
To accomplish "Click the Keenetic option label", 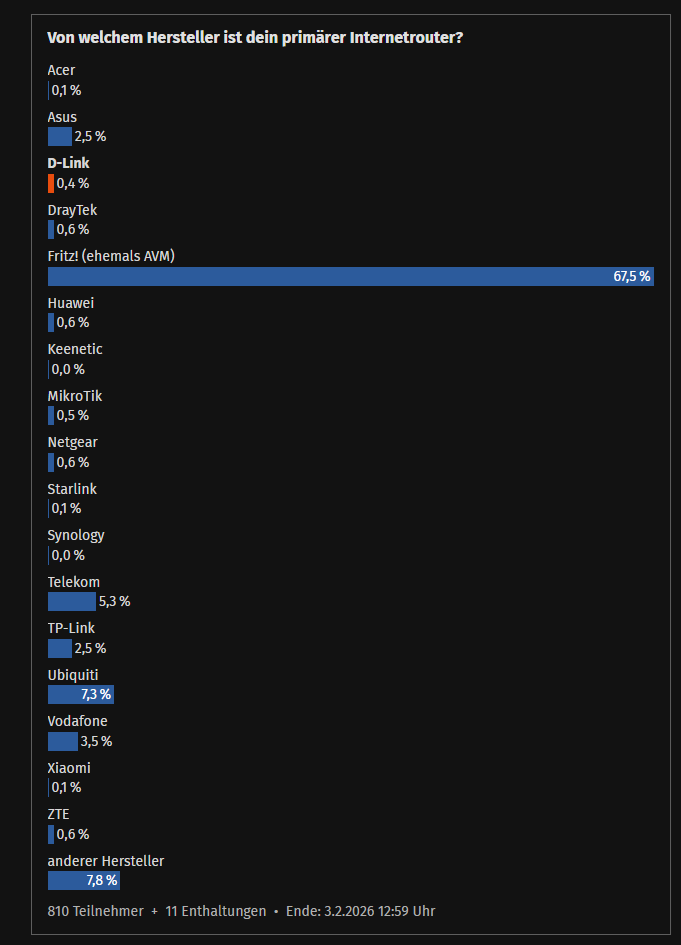I will pyautogui.click(x=75, y=350).
